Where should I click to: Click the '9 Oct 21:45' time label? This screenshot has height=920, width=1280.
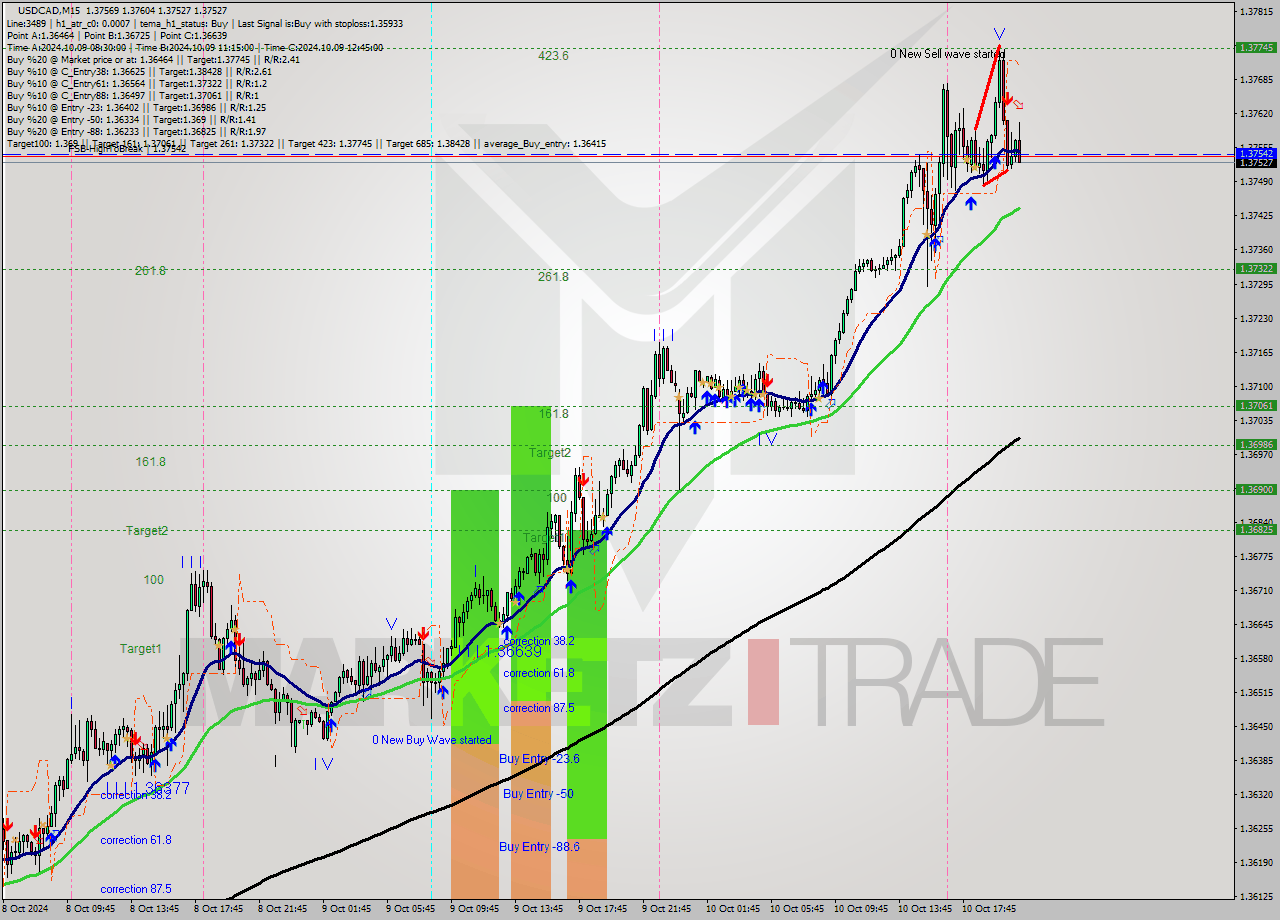coord(665,909)
